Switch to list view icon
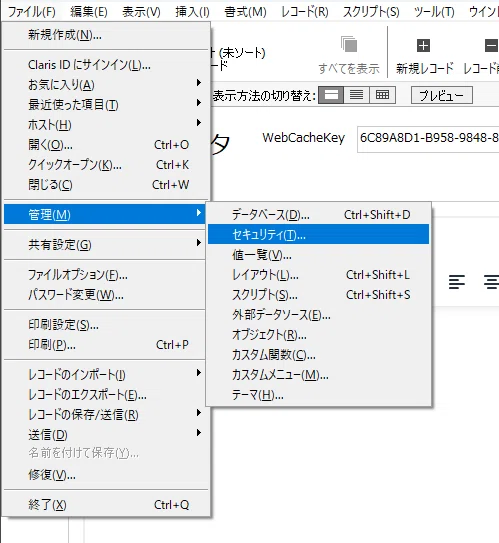This screenshot has width=499, height=543. (356, 95)
